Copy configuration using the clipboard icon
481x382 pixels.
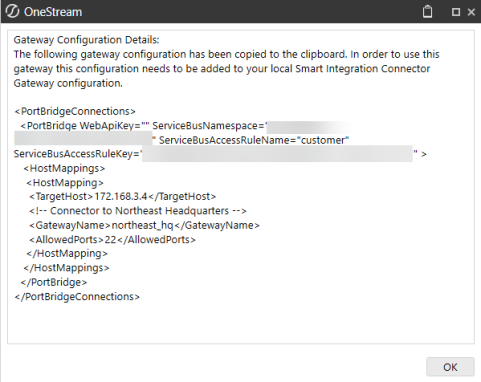[x=427, y=12]
